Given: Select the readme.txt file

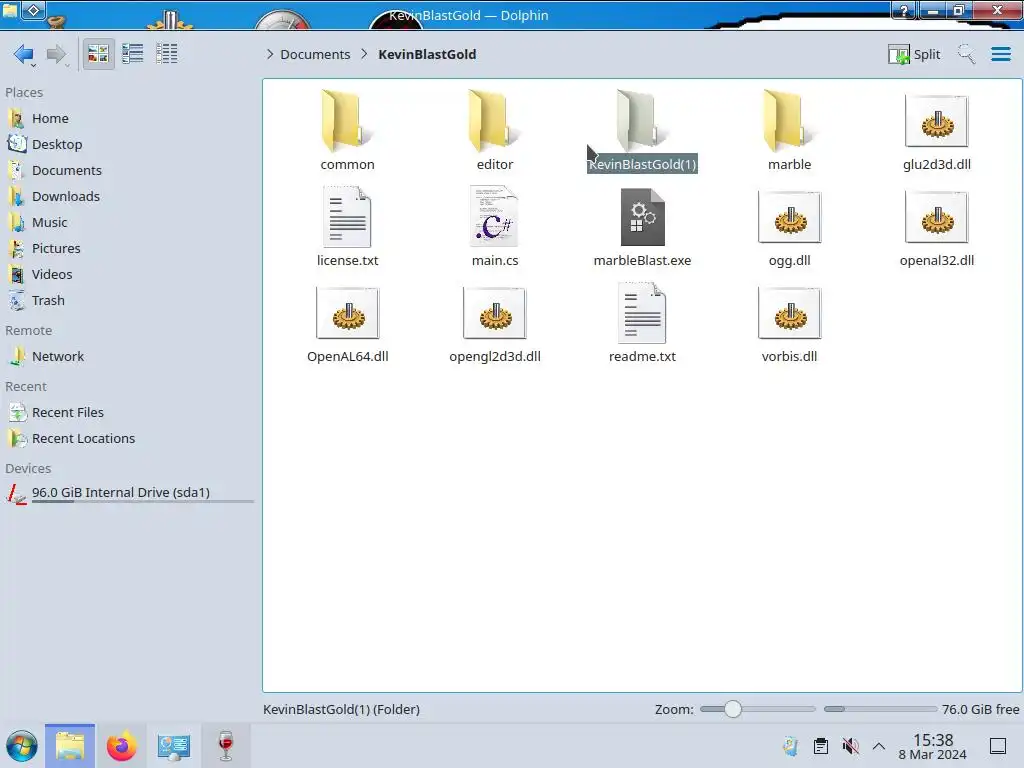Looking at the screenshot, I should (x=642, y=323).
